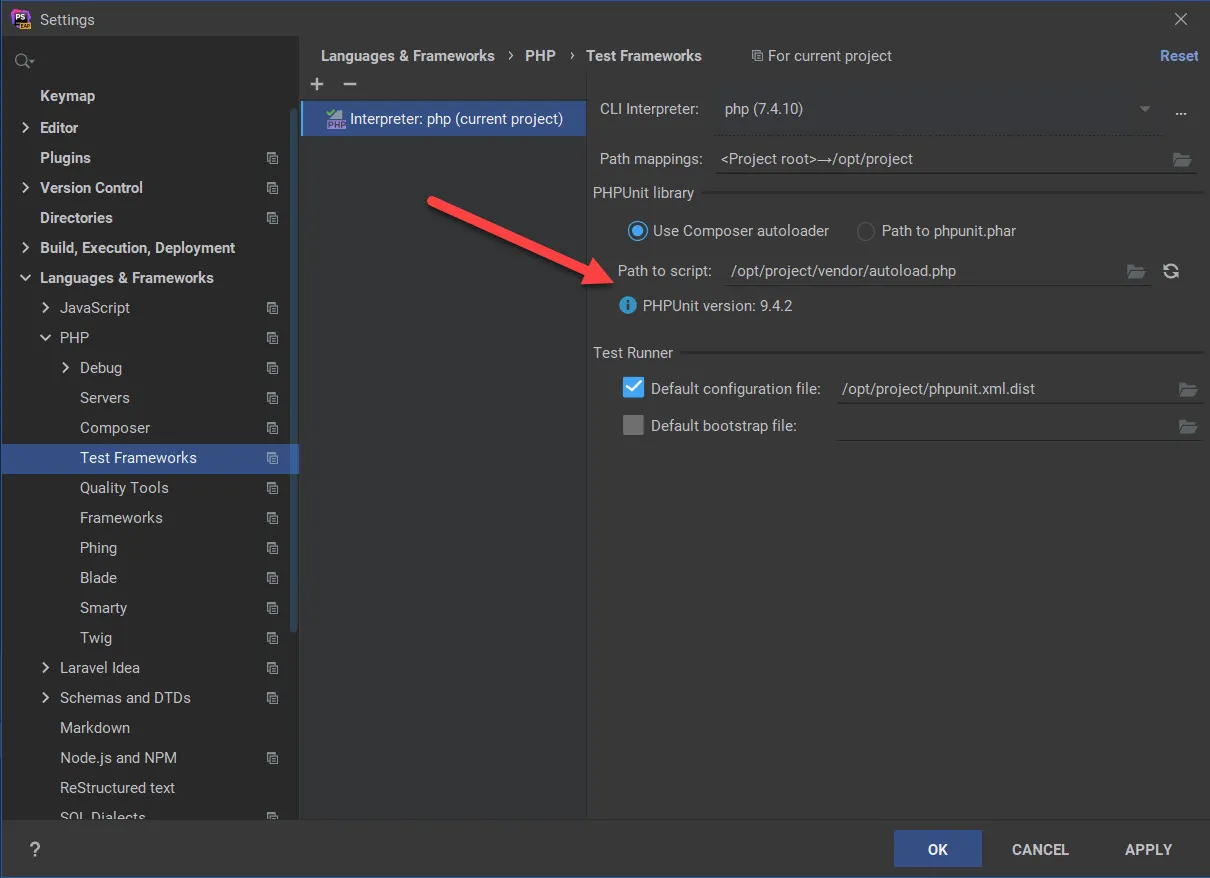Refresh the PHPUnit version with reload icon
Viewport: 1210px width, 878px height.
(1171, 271)
